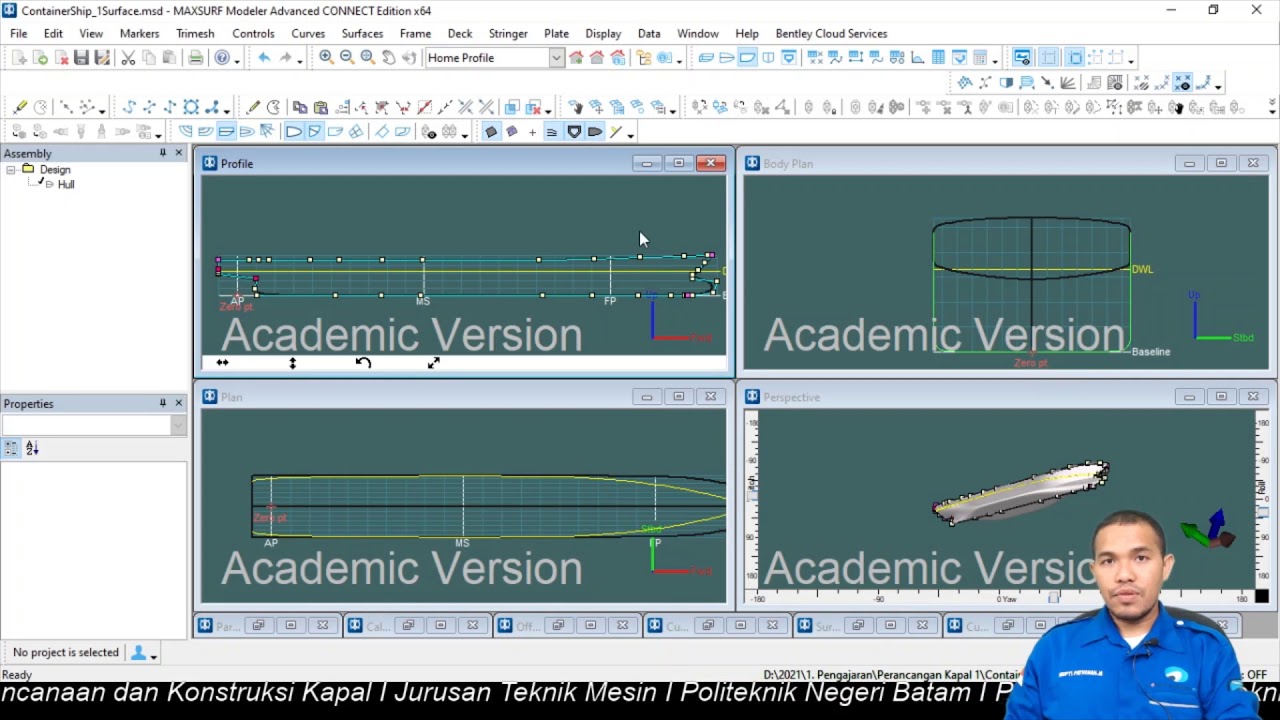Screen dimensions: 1280x720
Task: Toggle the highlighted Rendering shield button
Action: click(x=574, y=132)
